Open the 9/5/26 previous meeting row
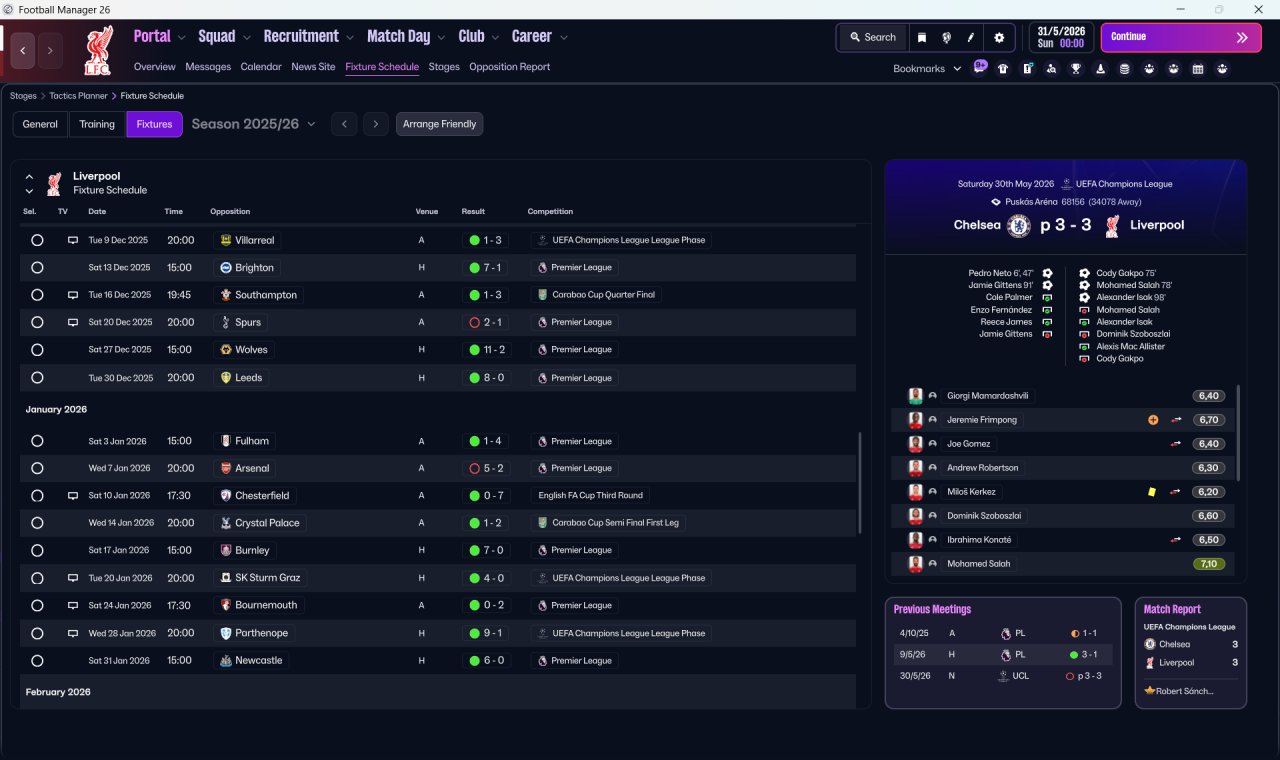This screenshot has height=760, width=1280. pos(1003,655)
